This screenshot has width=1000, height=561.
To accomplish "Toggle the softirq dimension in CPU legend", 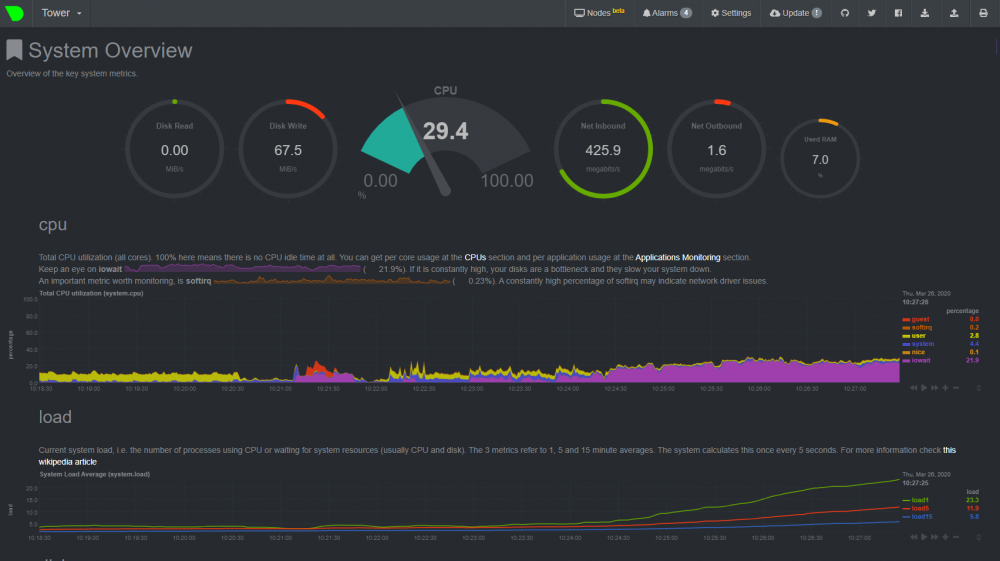I will click(x=922, y=328).
